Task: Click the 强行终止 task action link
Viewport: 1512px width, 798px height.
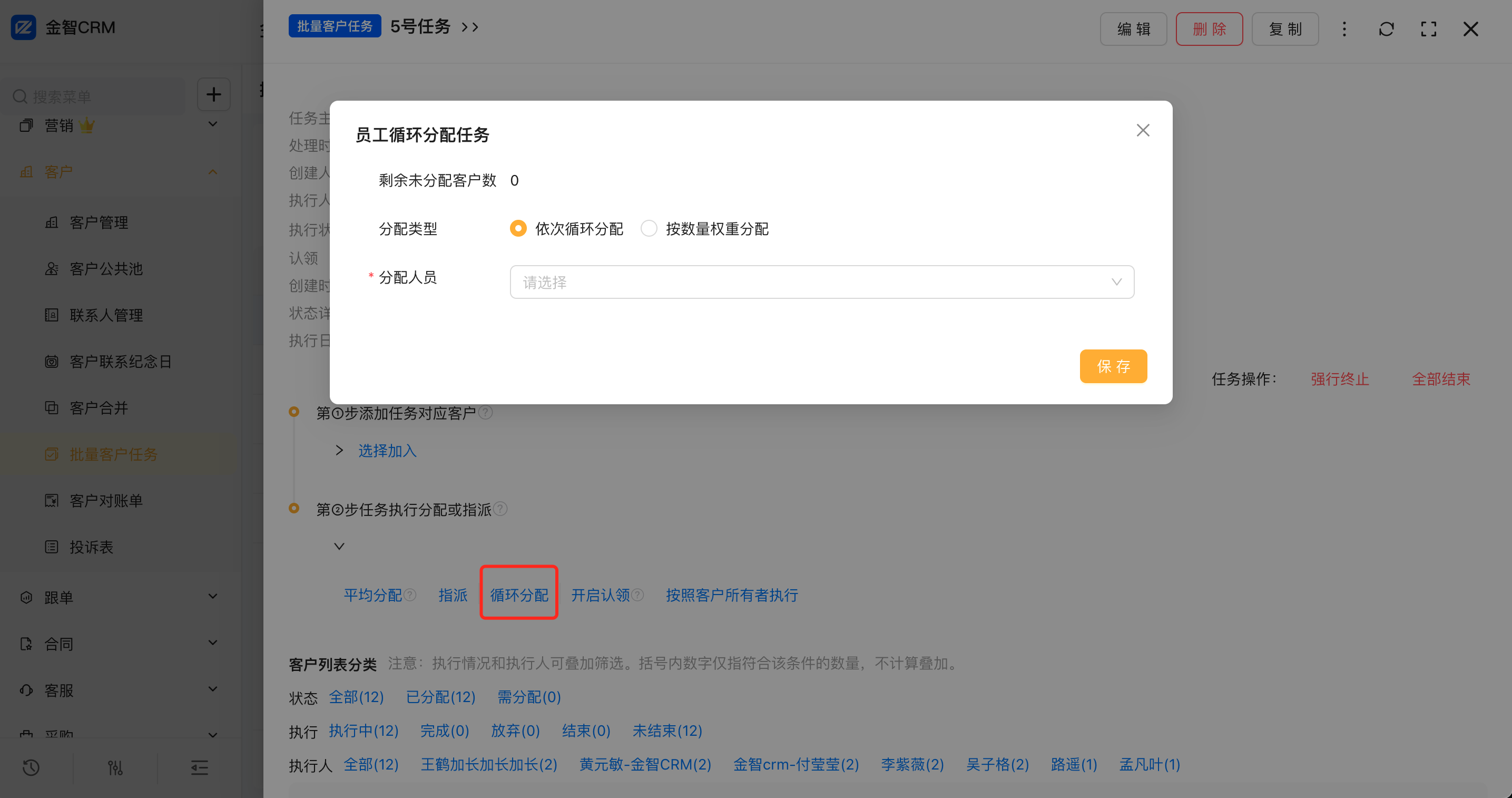Action: 1339,379
